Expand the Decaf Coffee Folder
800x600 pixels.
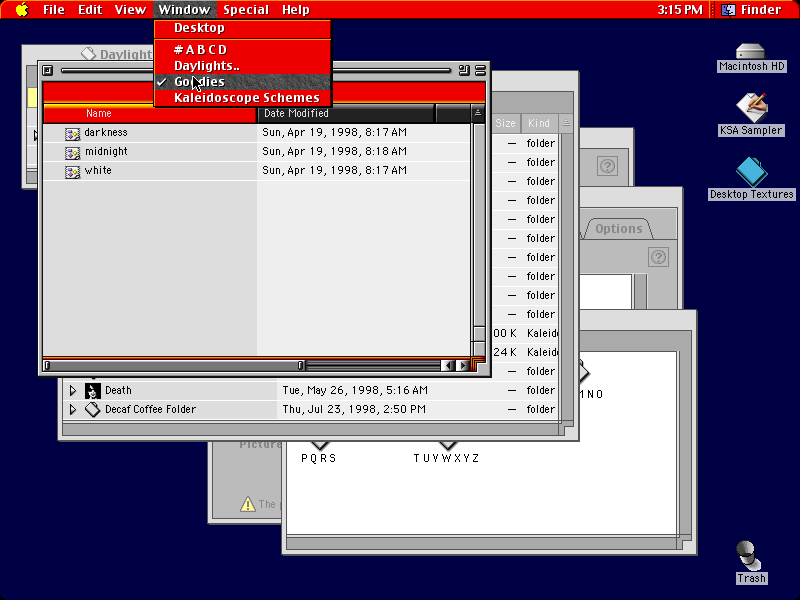[72, 409]
